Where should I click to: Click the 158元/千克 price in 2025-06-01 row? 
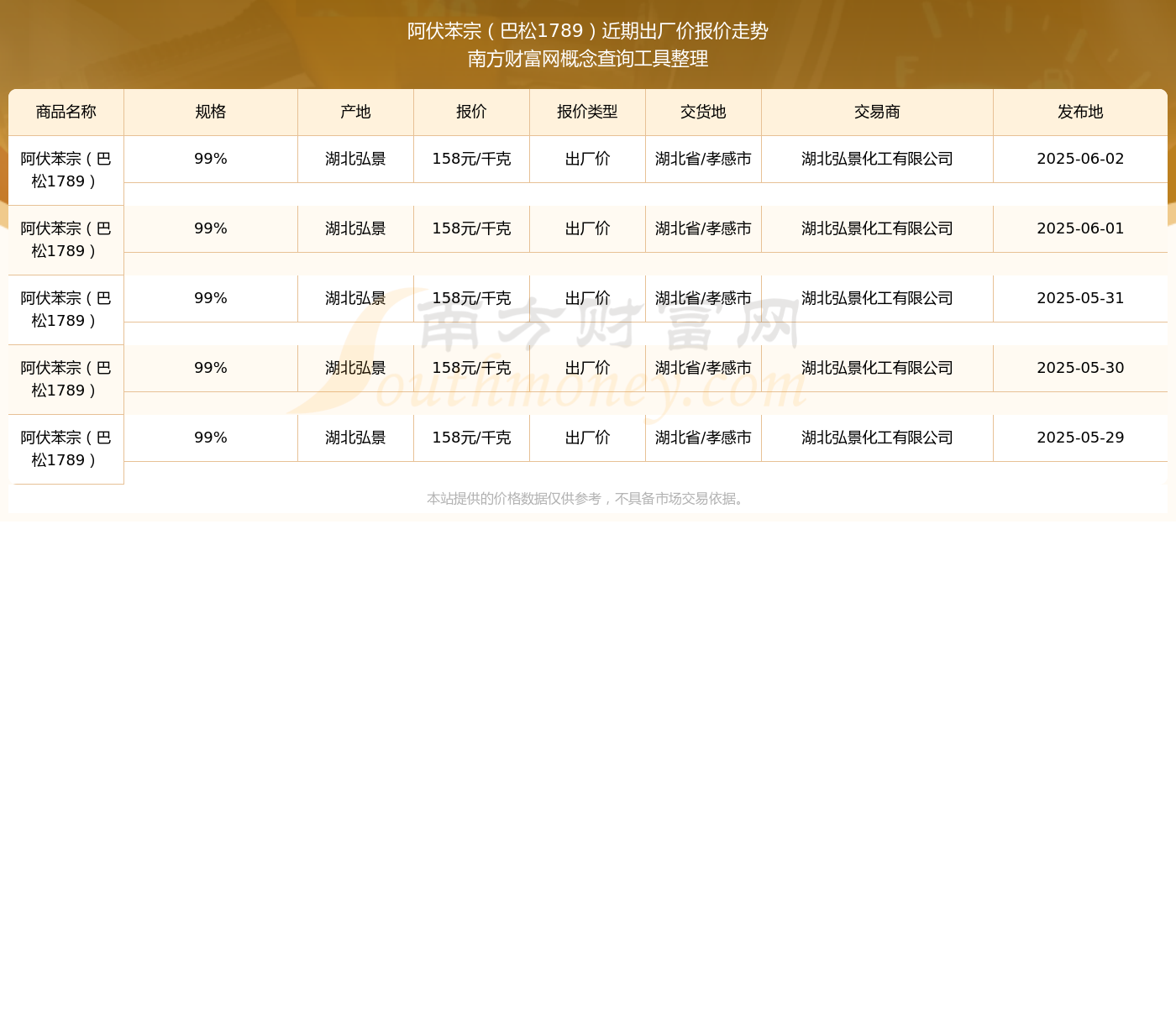pyautogui.click(x=471, y=228)
